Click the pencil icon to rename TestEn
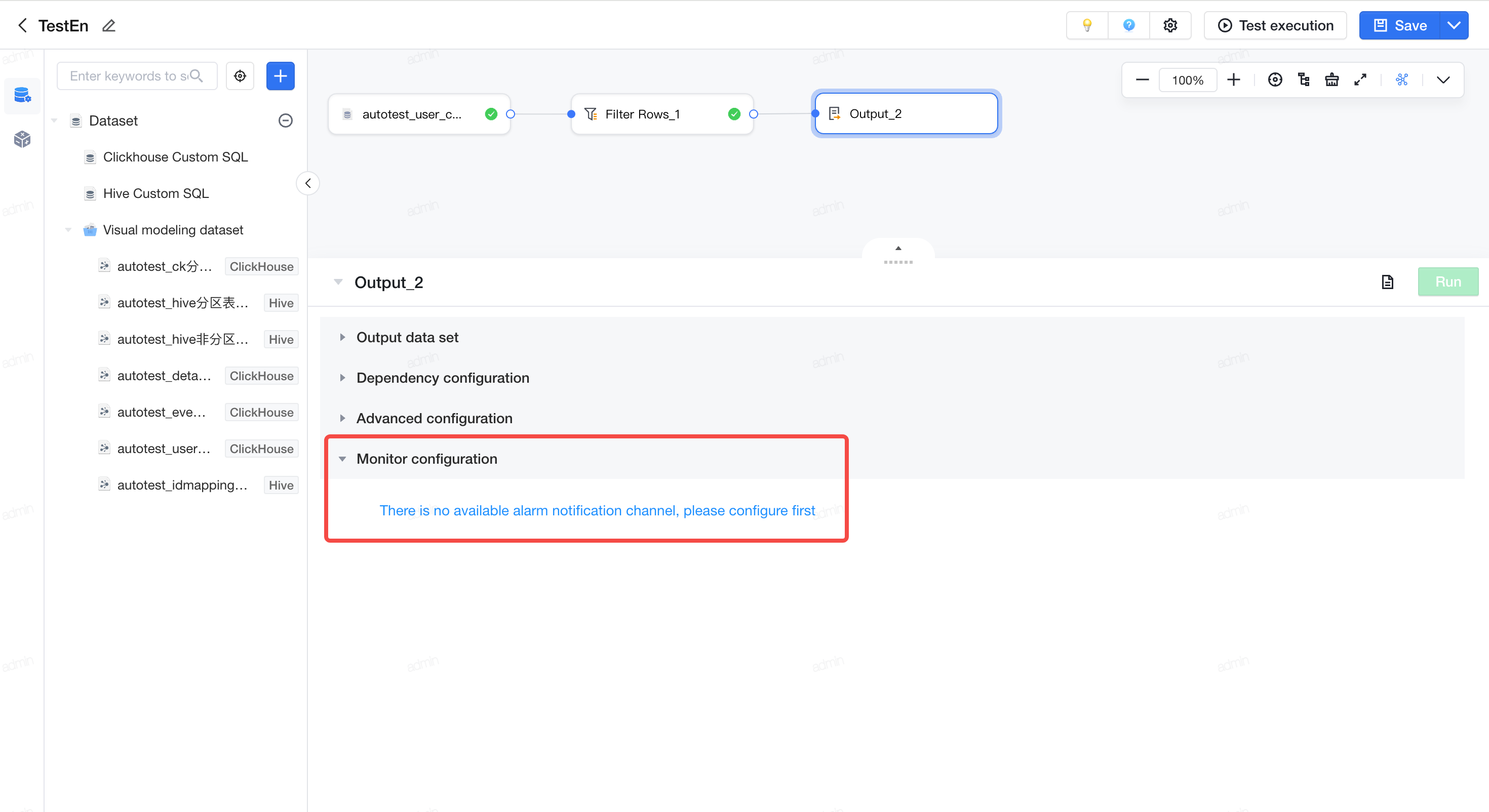 click(109, 25)
